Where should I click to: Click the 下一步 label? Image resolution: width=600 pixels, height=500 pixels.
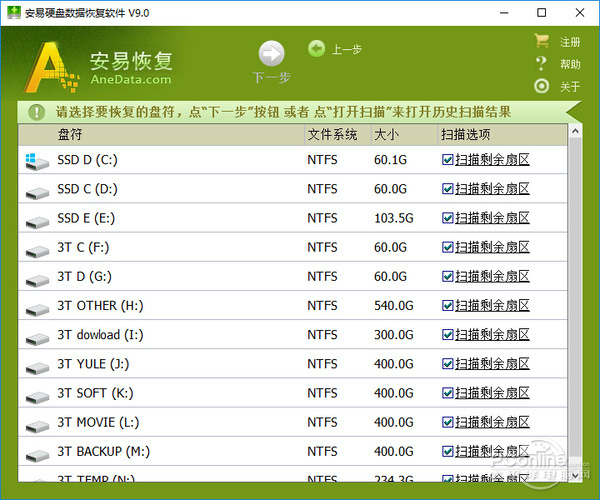pos(271,78)
